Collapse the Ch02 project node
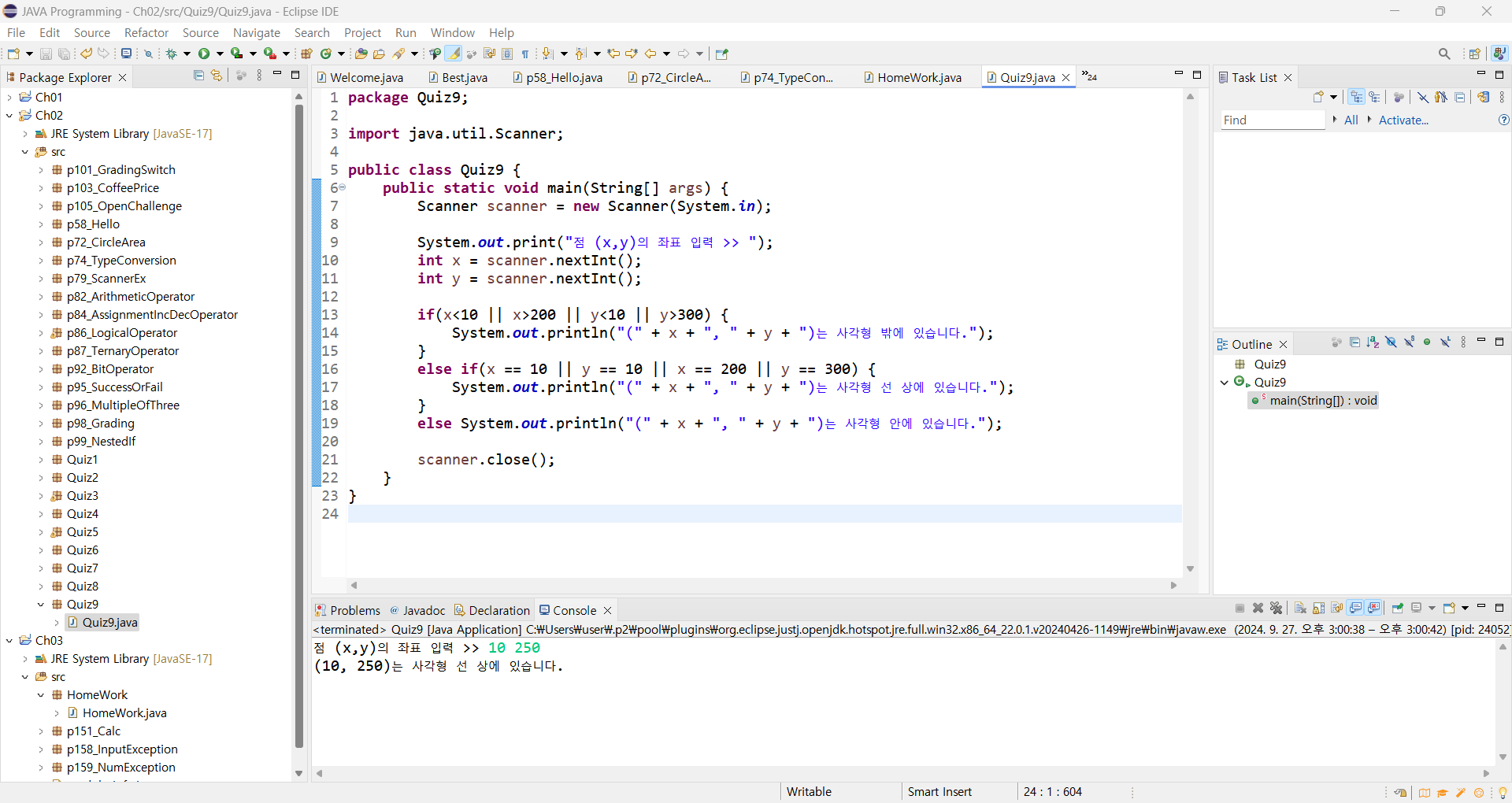Image resolution: width=1512 pixels, height=803 pixels. (x=9, y=116)
